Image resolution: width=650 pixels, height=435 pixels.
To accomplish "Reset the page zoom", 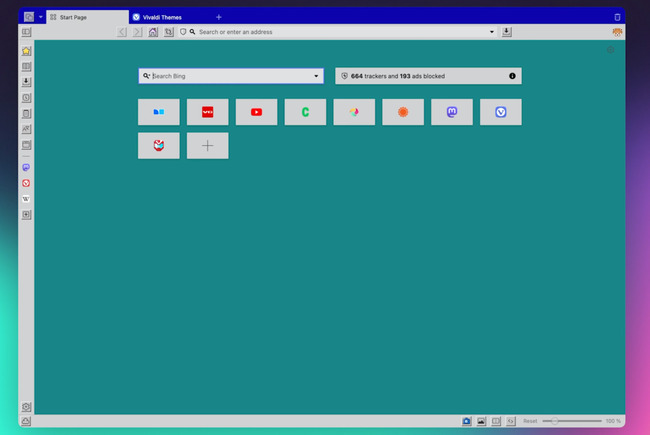I will click(x=530, y=421).
